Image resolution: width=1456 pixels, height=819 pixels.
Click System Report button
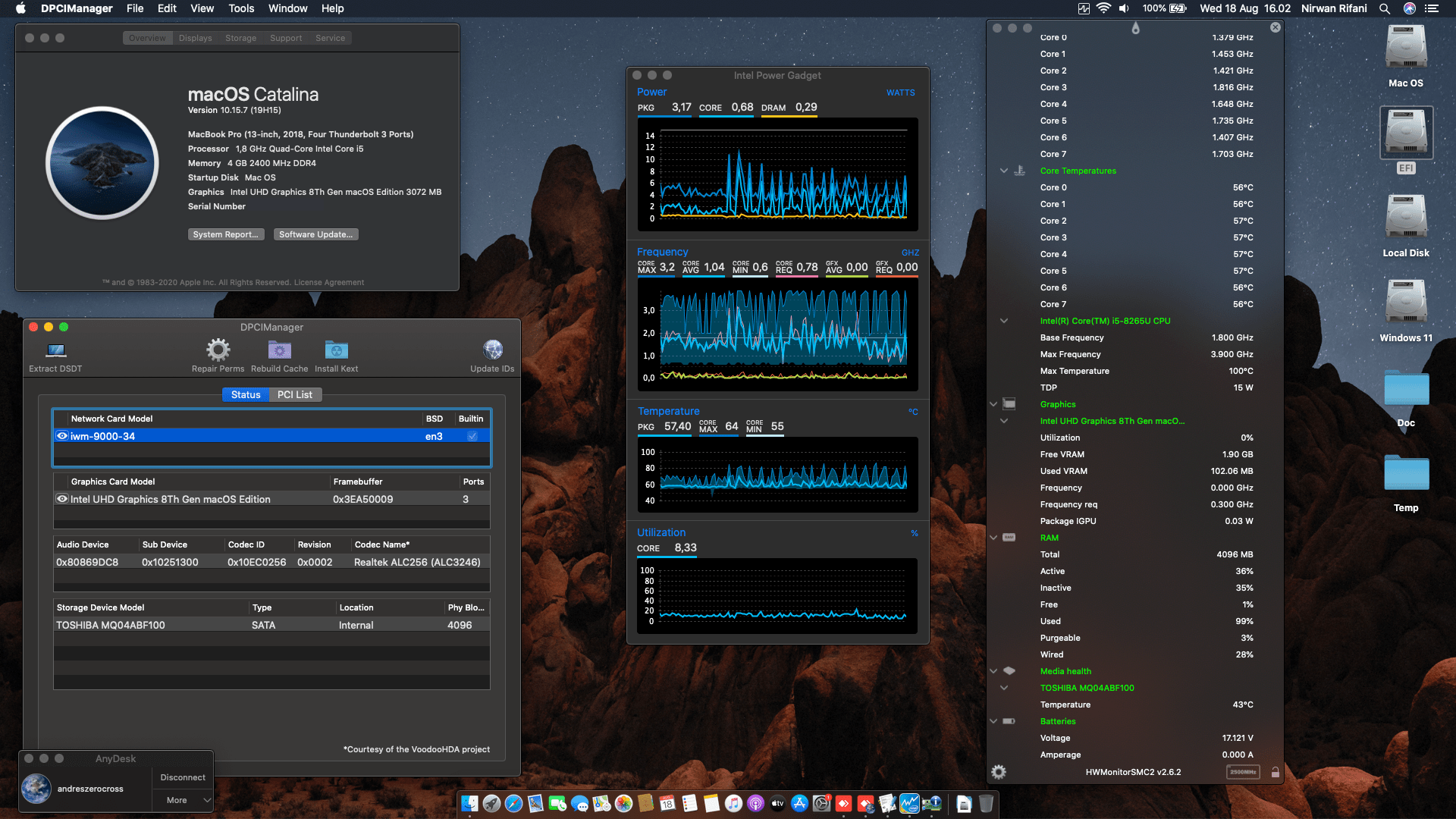click(226, 234)
